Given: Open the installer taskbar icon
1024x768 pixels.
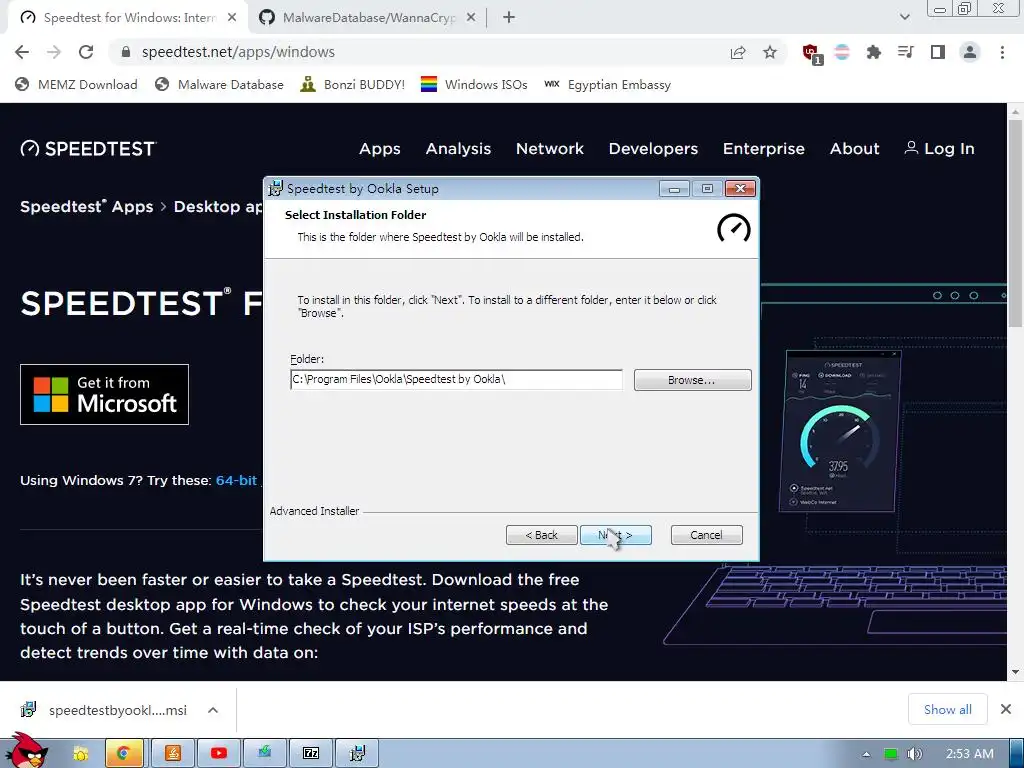Looking at the screenshot, I should pos(357,754).
